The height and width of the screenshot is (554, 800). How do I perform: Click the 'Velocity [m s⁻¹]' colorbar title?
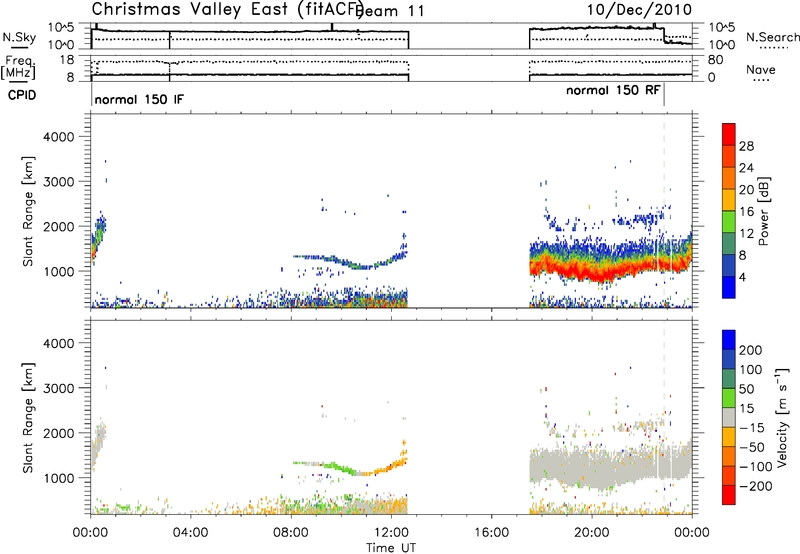pyautogui.click(x=782, y=417)
